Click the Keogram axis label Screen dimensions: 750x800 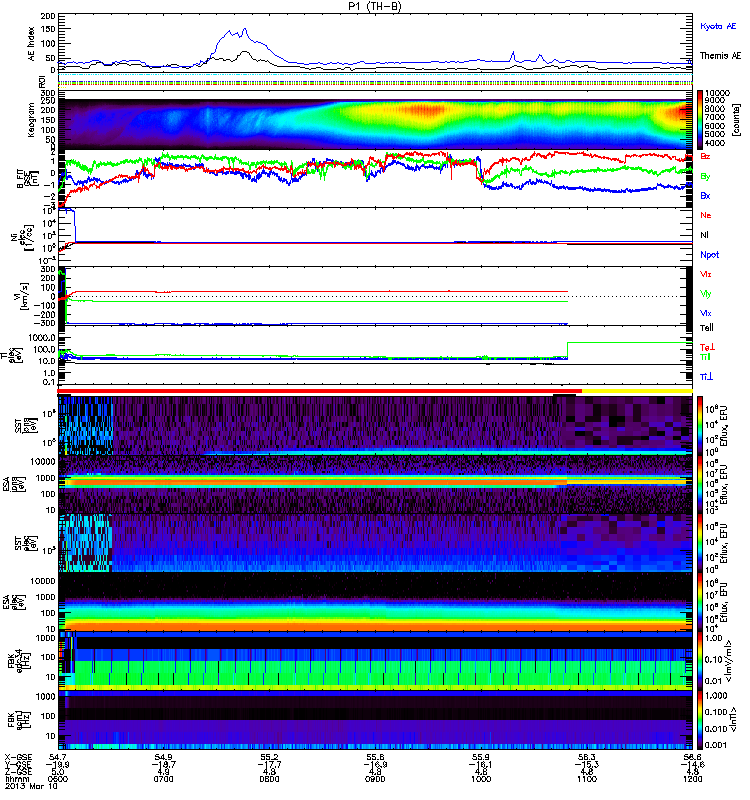pos(31,120)
